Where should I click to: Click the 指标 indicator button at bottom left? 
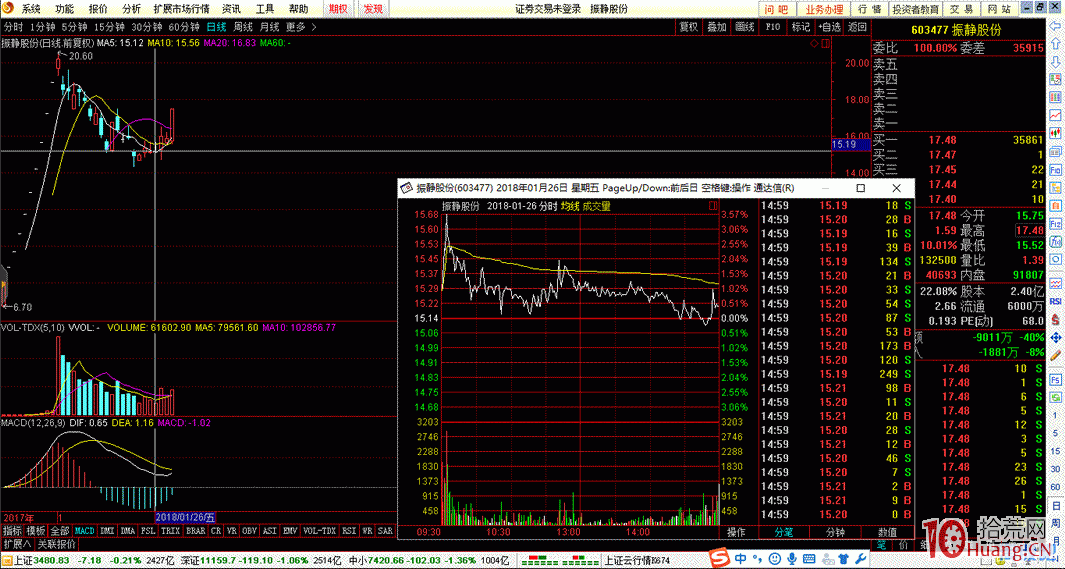pos(12,531)
